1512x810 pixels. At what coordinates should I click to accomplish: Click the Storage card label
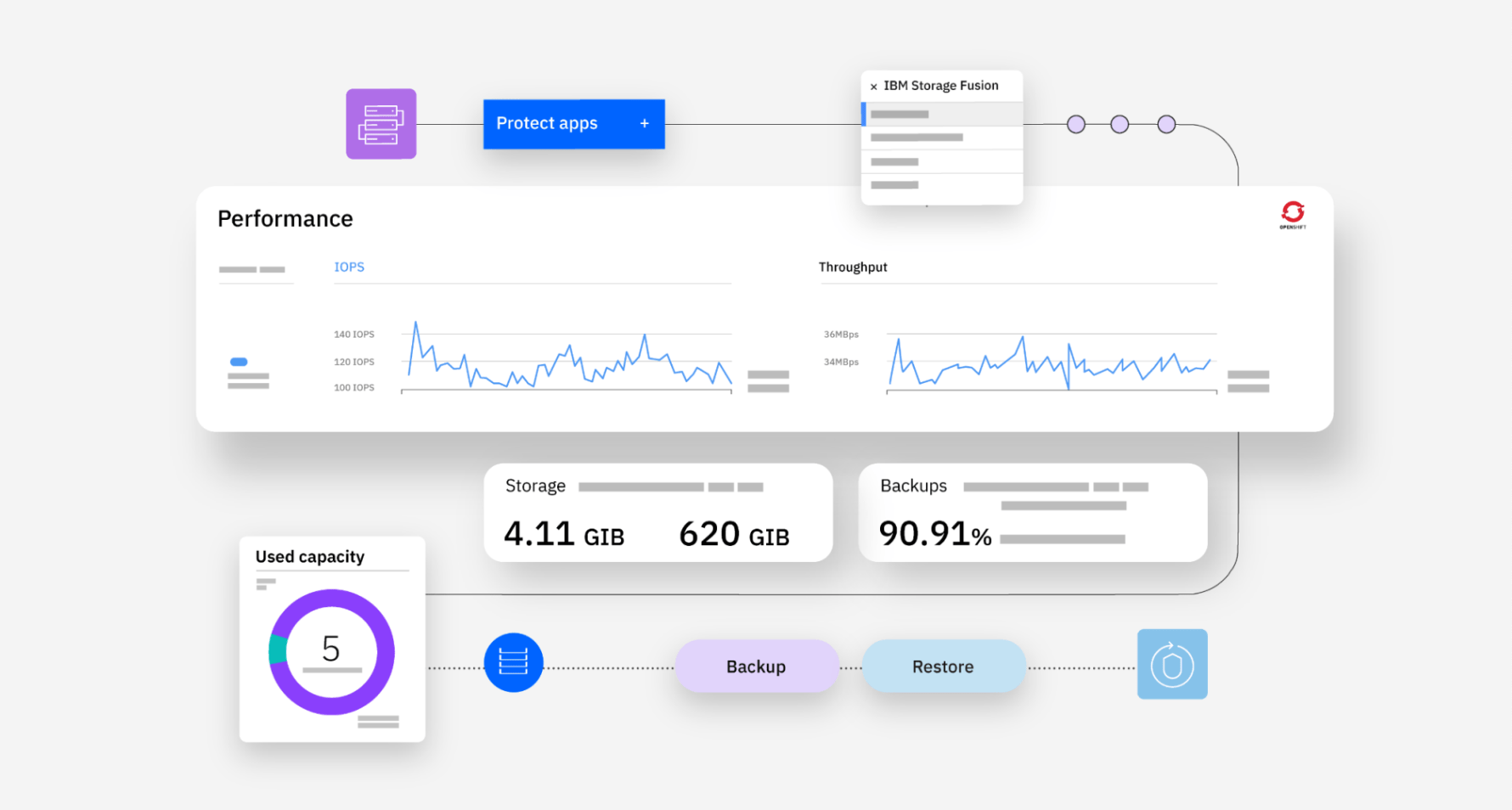click(x=535, y=486)
